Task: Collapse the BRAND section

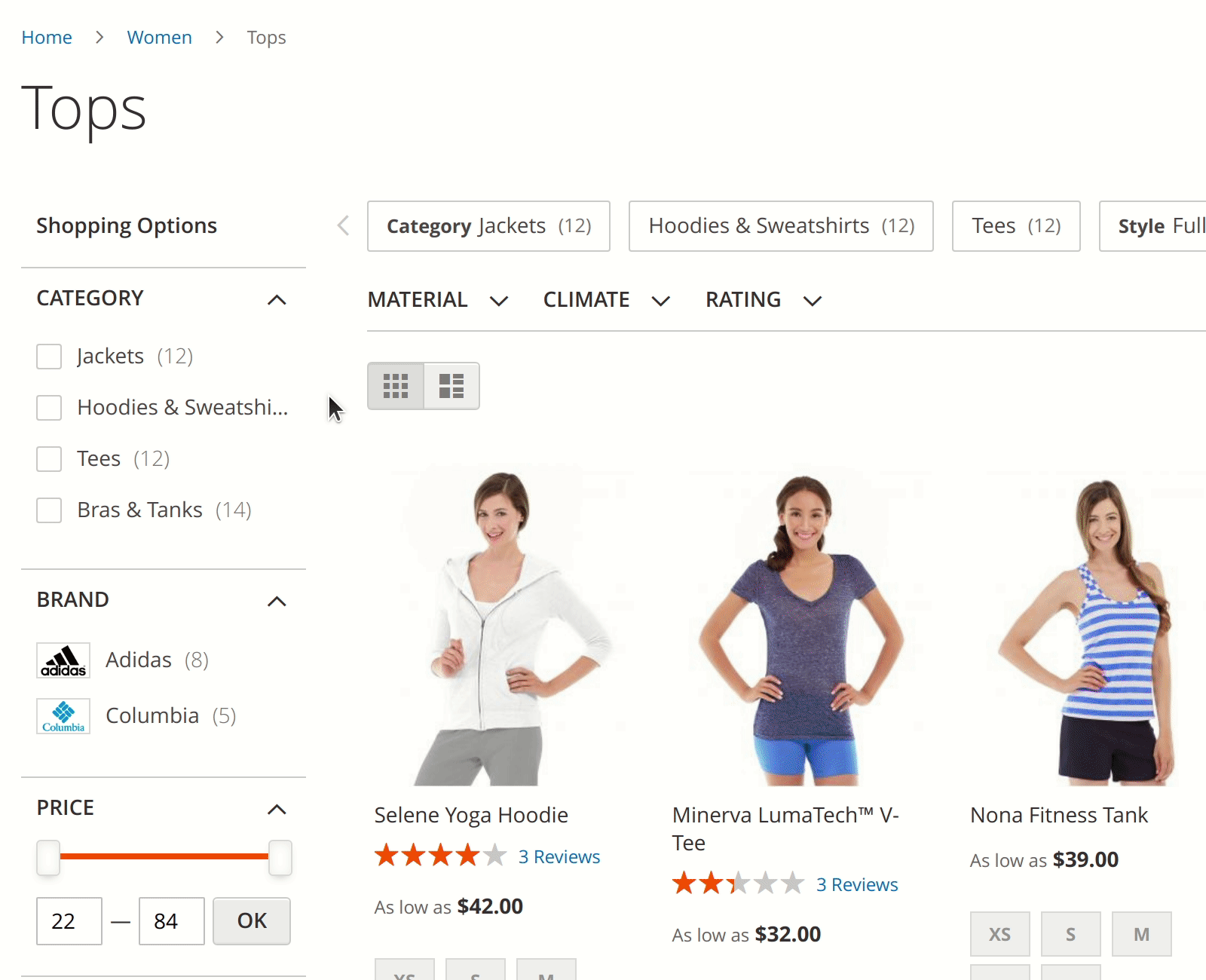Action: [x=277, y=601]
